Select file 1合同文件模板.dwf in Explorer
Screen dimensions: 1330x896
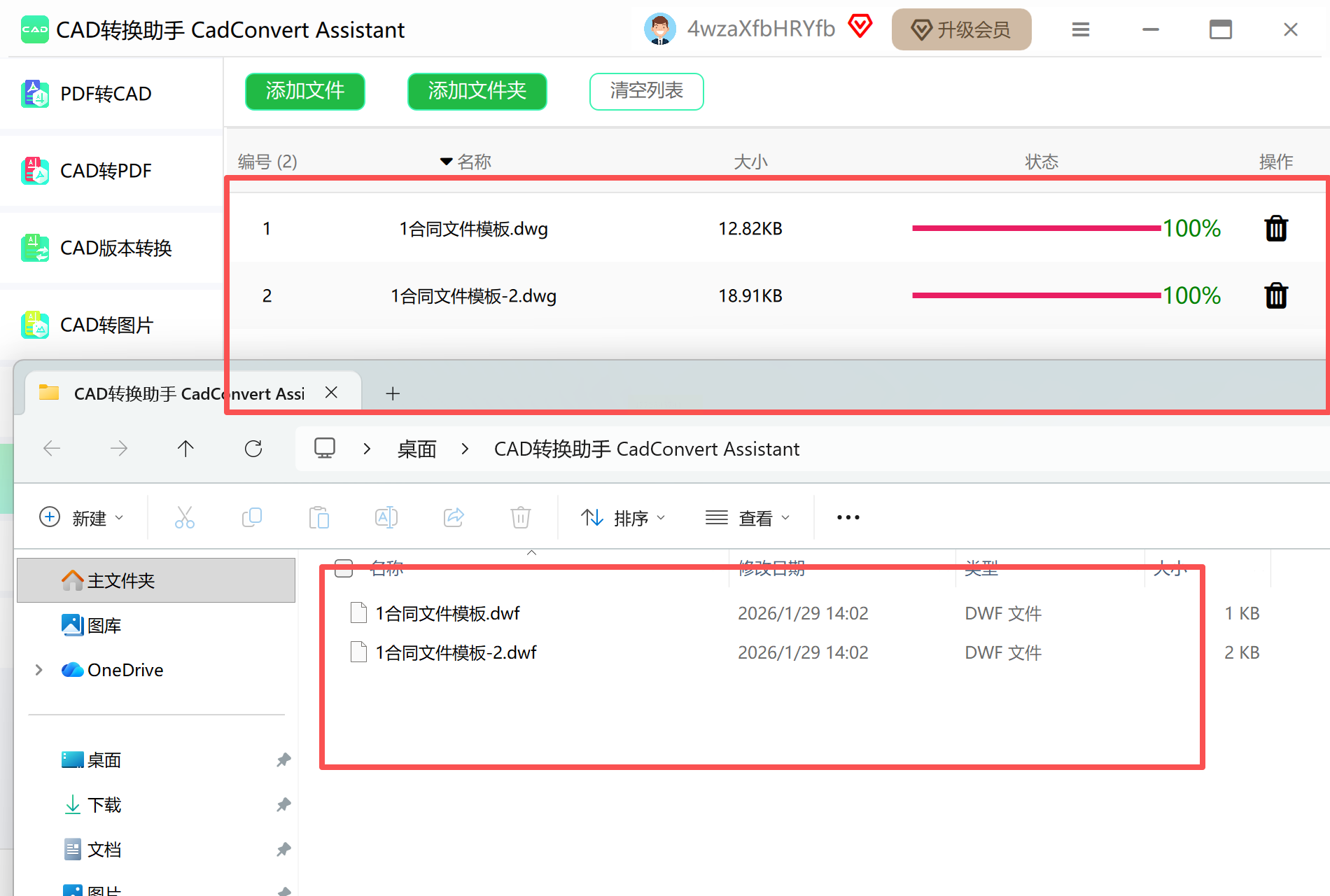[x=448, y=614]
